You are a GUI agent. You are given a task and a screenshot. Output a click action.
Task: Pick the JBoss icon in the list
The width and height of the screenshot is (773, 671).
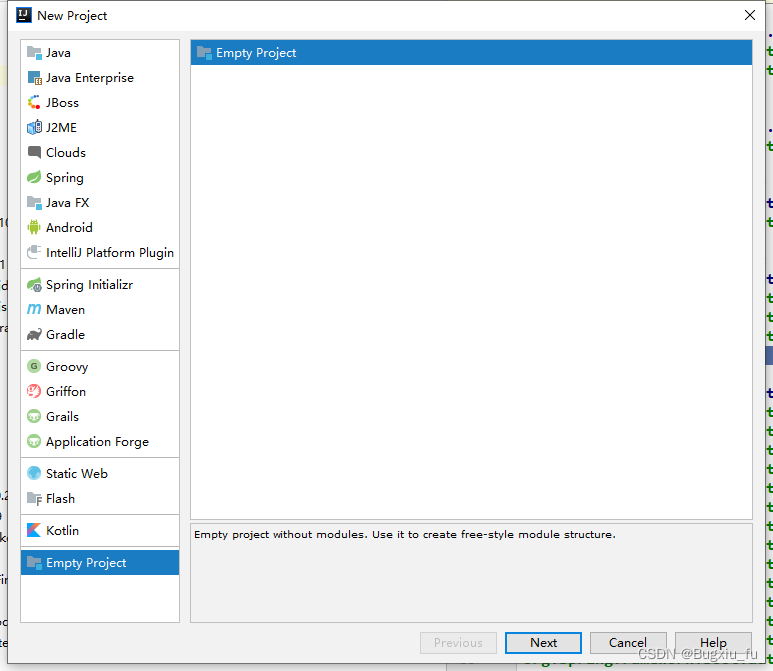coord(34,103)
